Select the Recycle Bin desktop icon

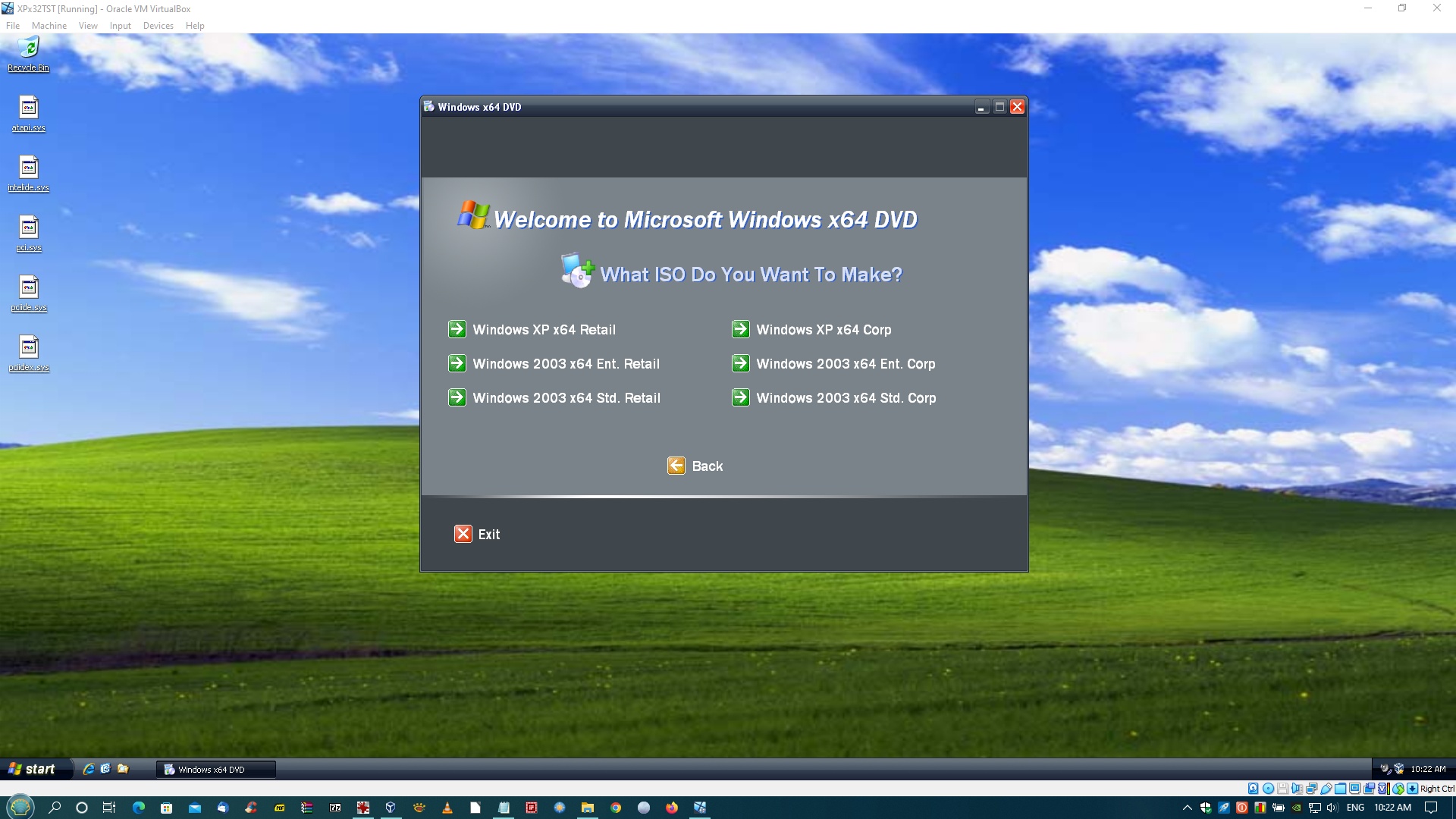pos(28,54)
